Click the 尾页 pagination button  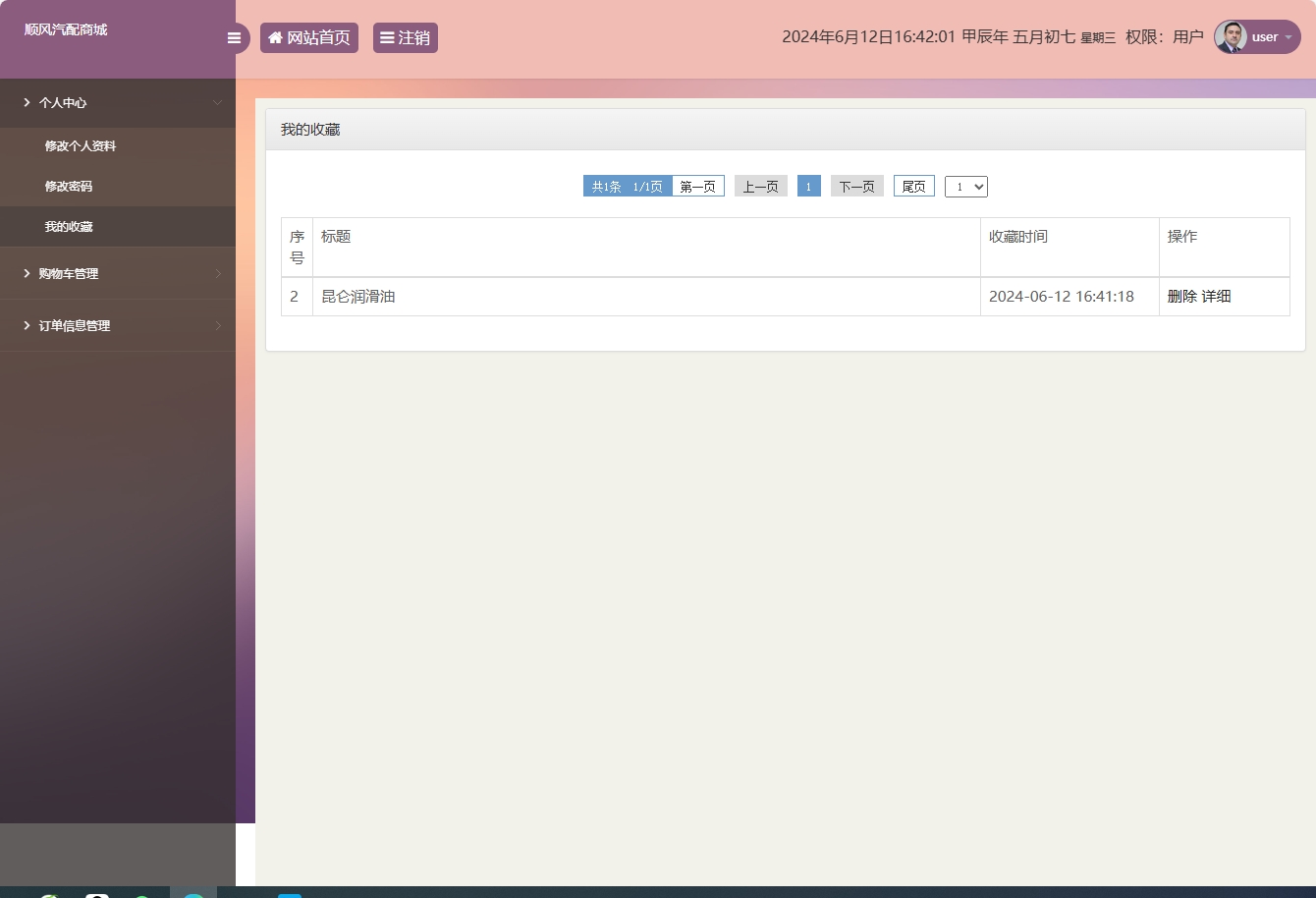[x=913, y=186]
